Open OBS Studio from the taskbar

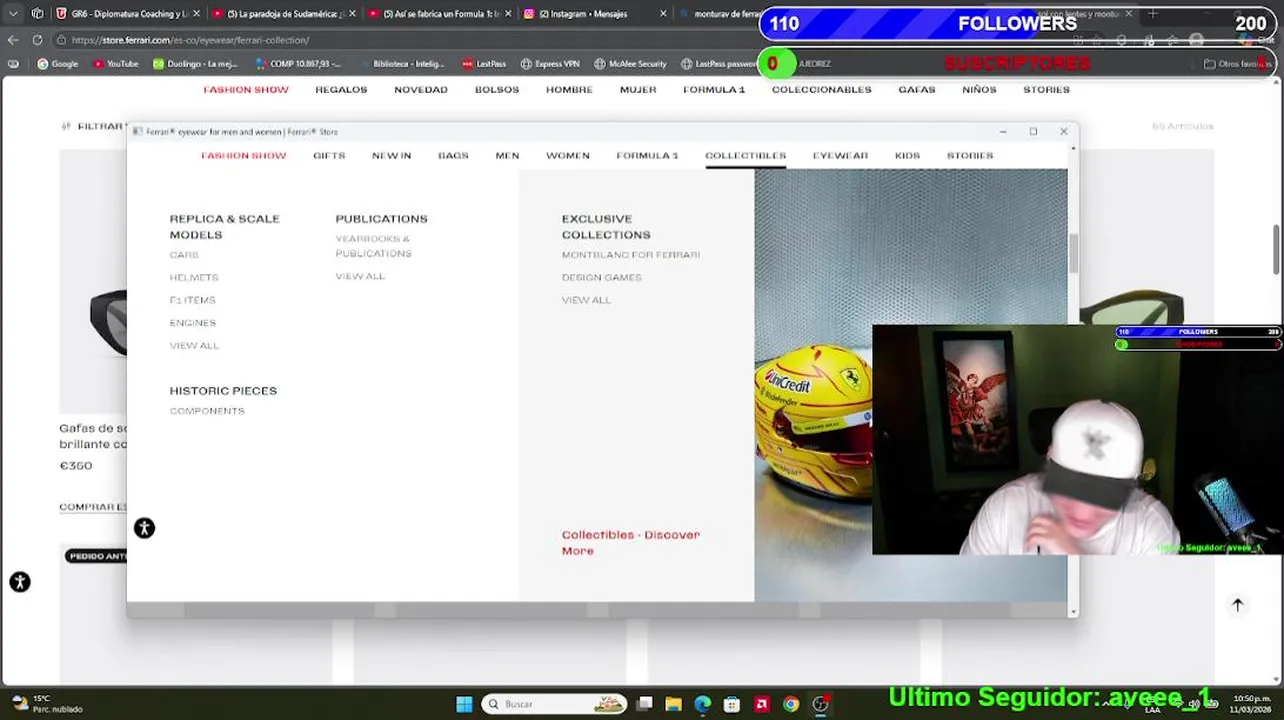tap(820, 704)
